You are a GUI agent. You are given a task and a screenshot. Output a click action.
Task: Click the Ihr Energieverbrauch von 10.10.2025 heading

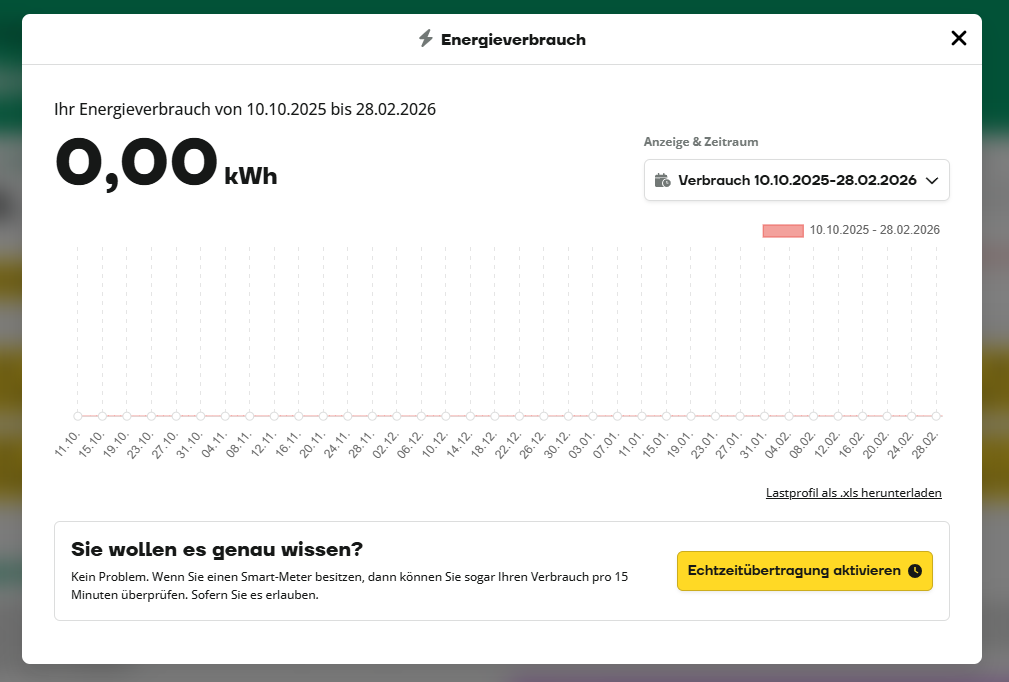(x=245, y=109)
